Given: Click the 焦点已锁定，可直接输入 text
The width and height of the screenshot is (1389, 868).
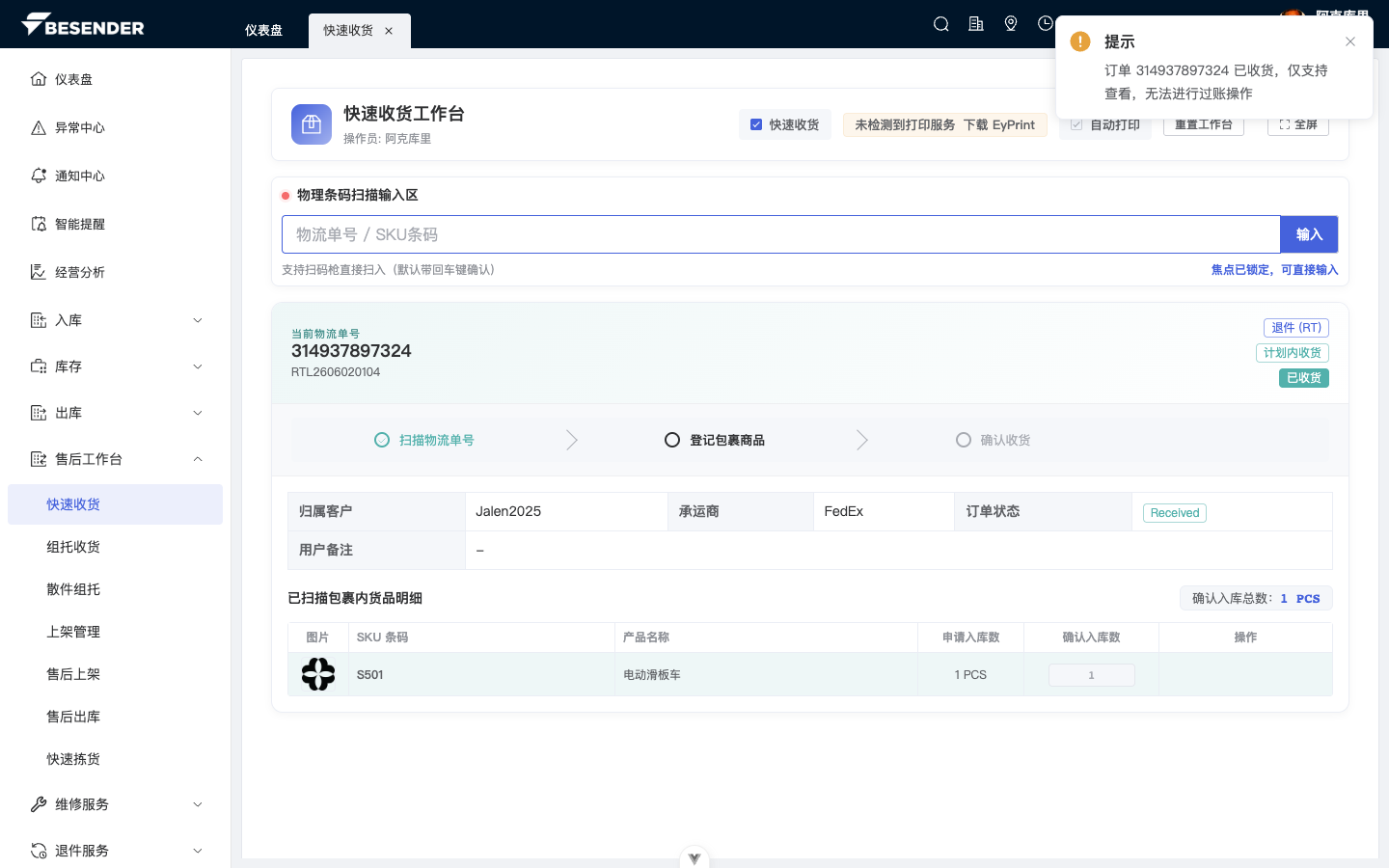Looking at the screenshot, I should coord(1275,270).
